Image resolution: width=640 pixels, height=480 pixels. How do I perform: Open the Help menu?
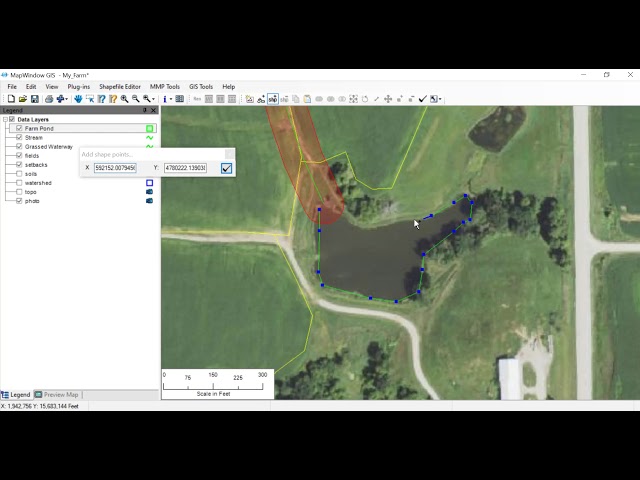(229, 87)
